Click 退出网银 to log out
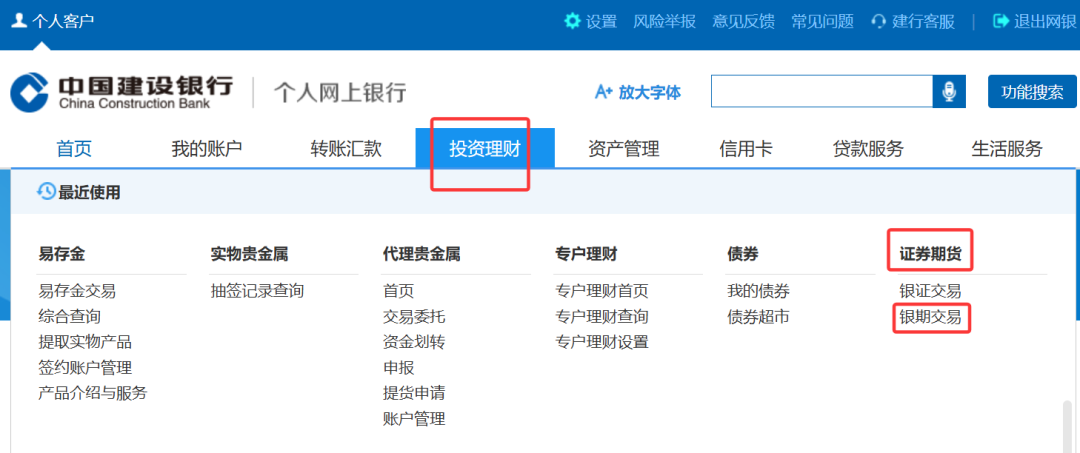Viewport: 1080px width, 453px height. 1045,21
